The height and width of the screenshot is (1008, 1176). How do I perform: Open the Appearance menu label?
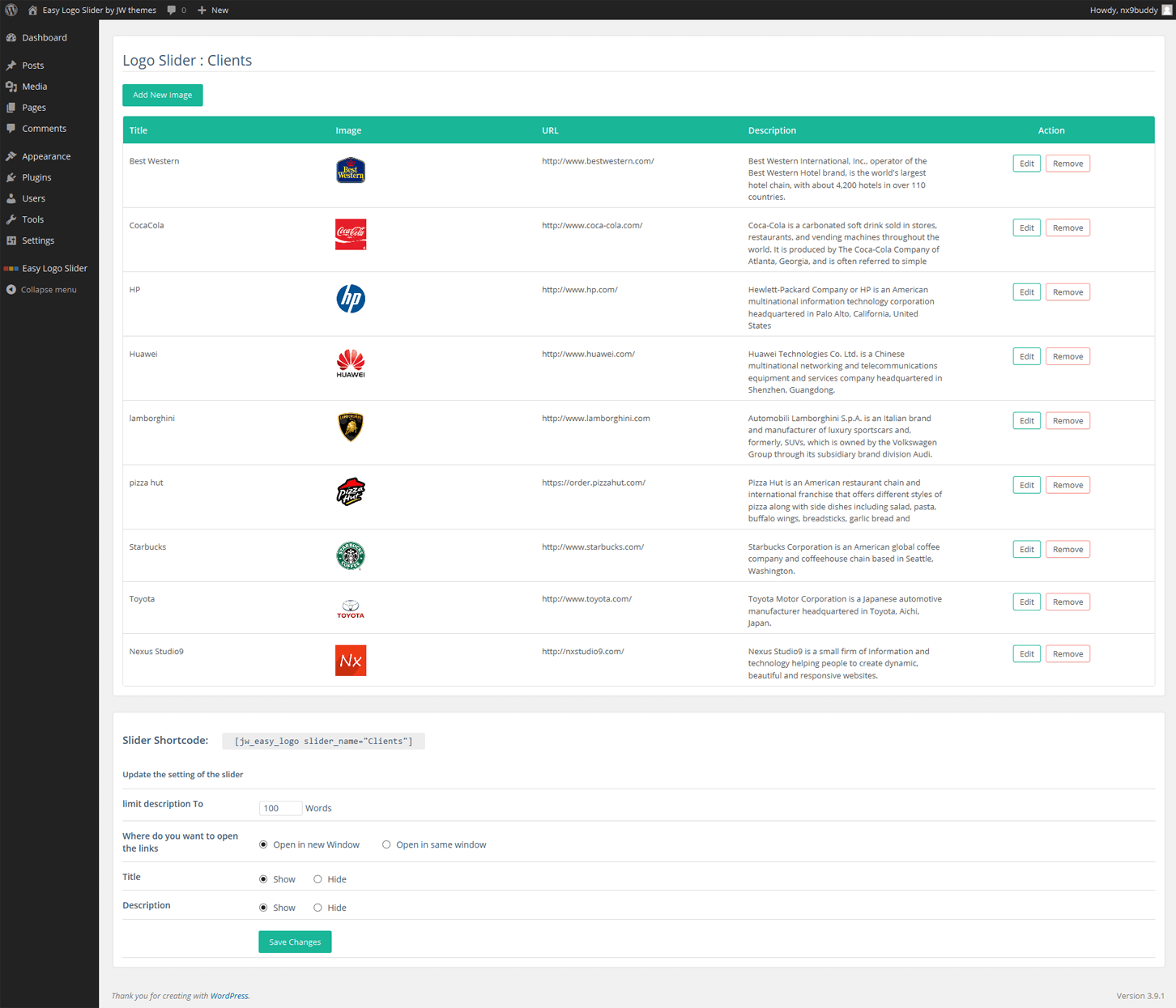click(46, 156)
